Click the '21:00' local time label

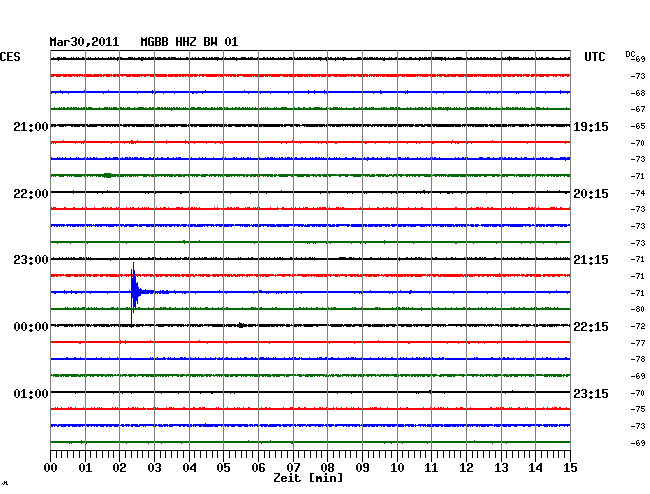click(x=31, y=127)
